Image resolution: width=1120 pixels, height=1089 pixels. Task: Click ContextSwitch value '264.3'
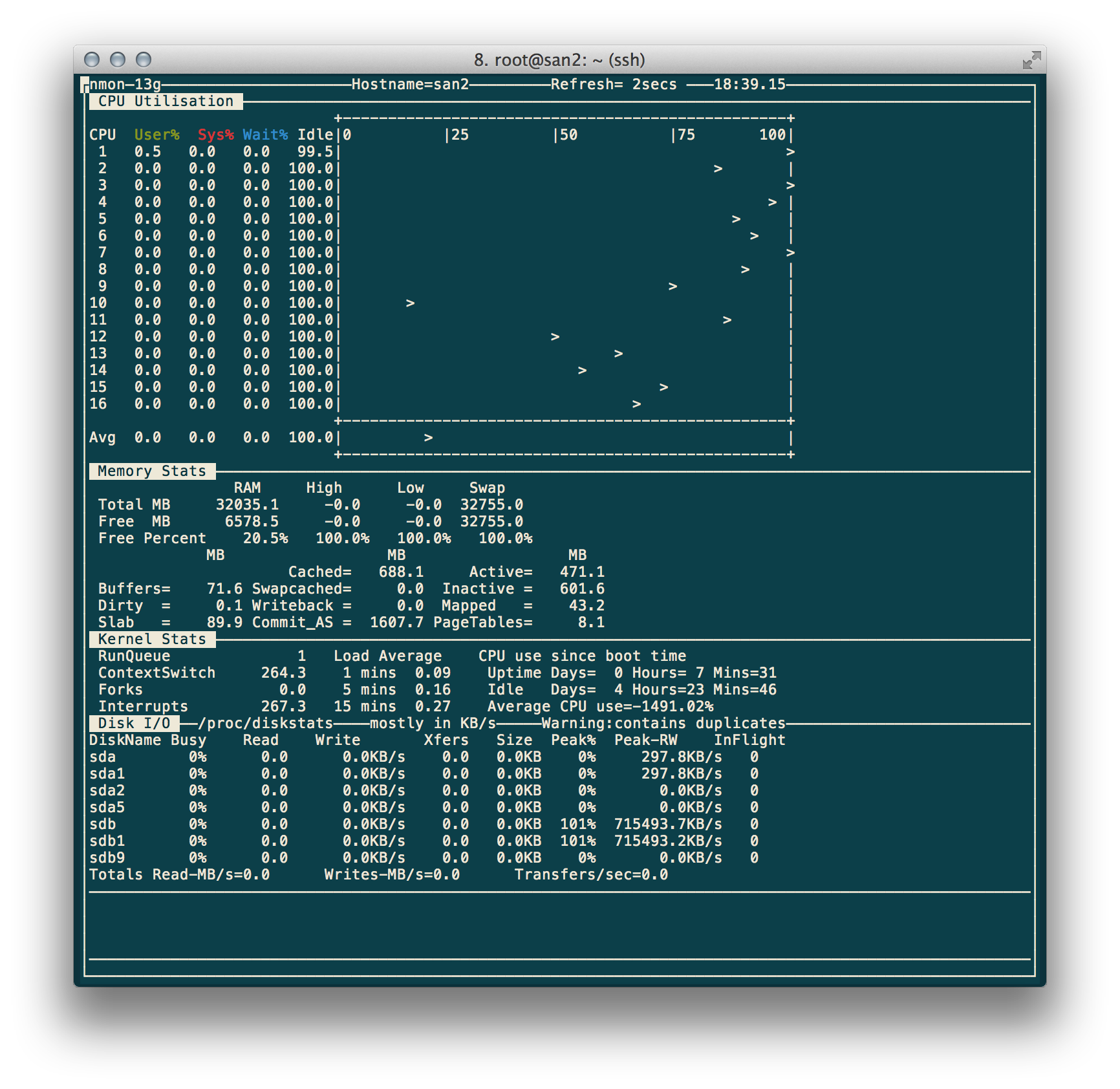point(283,673)
